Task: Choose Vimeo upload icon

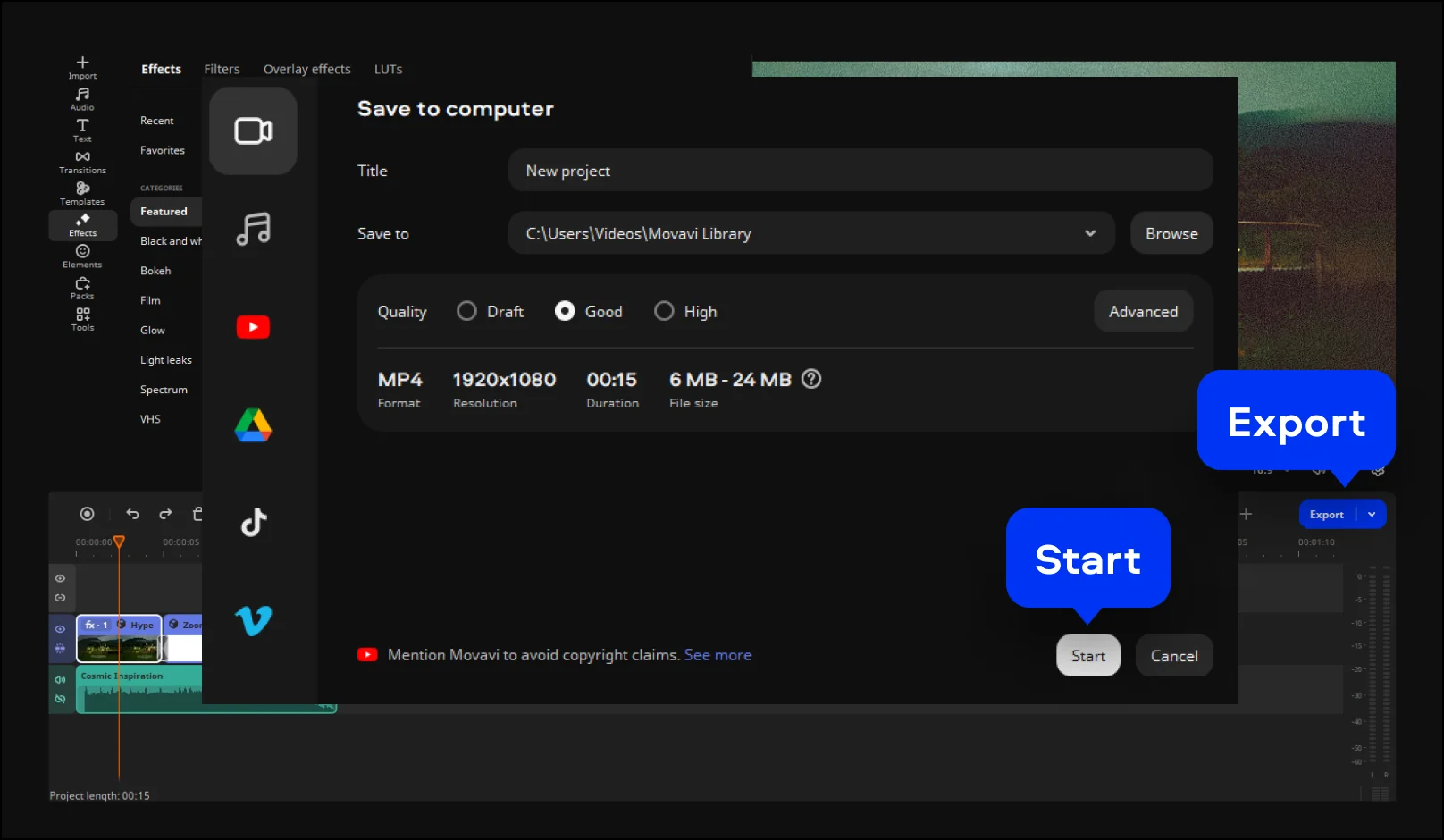Action: point(253,620)
